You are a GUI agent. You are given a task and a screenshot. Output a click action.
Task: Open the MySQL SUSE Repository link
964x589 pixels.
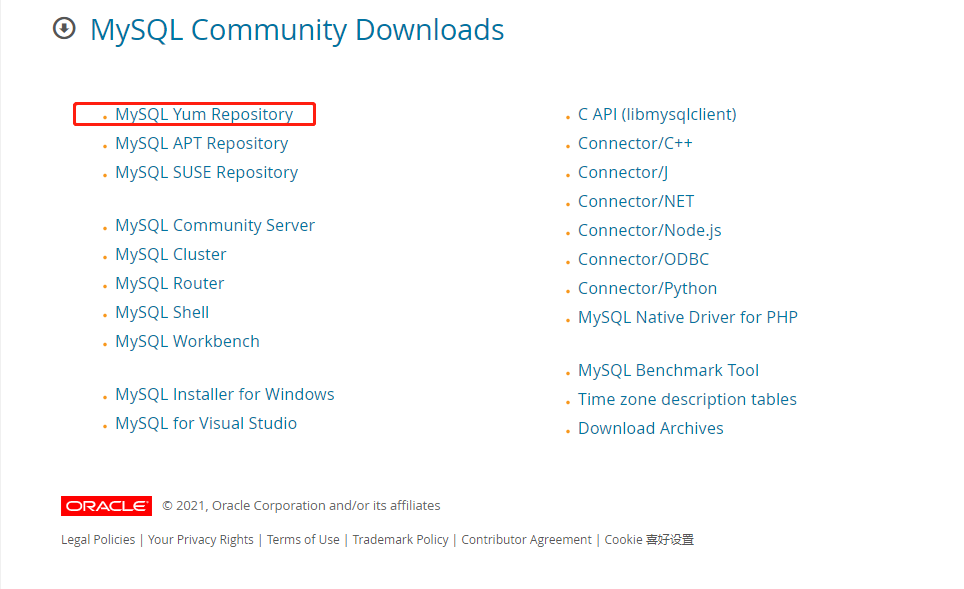pyautogui.click(x=207, y=172)
